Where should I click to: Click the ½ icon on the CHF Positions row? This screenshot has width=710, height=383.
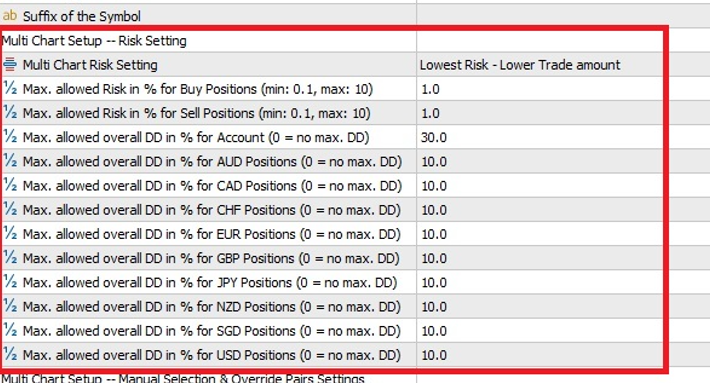pyautogui.click(x=10, y=210)
